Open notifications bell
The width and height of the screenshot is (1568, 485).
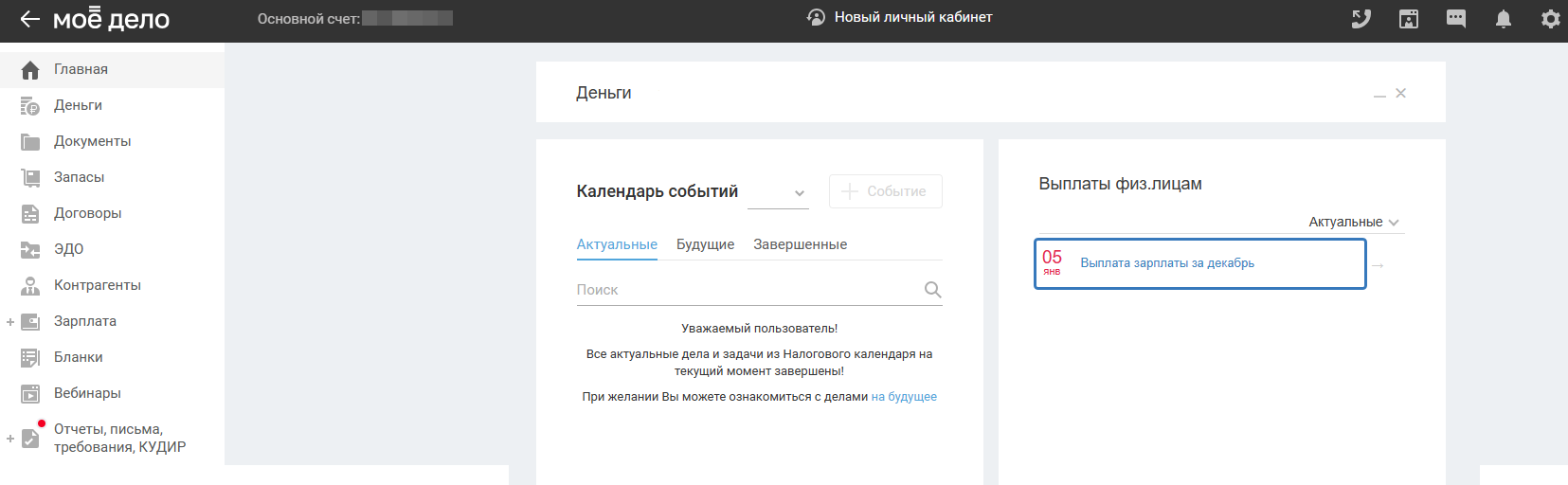click(x=1504, y=19)
